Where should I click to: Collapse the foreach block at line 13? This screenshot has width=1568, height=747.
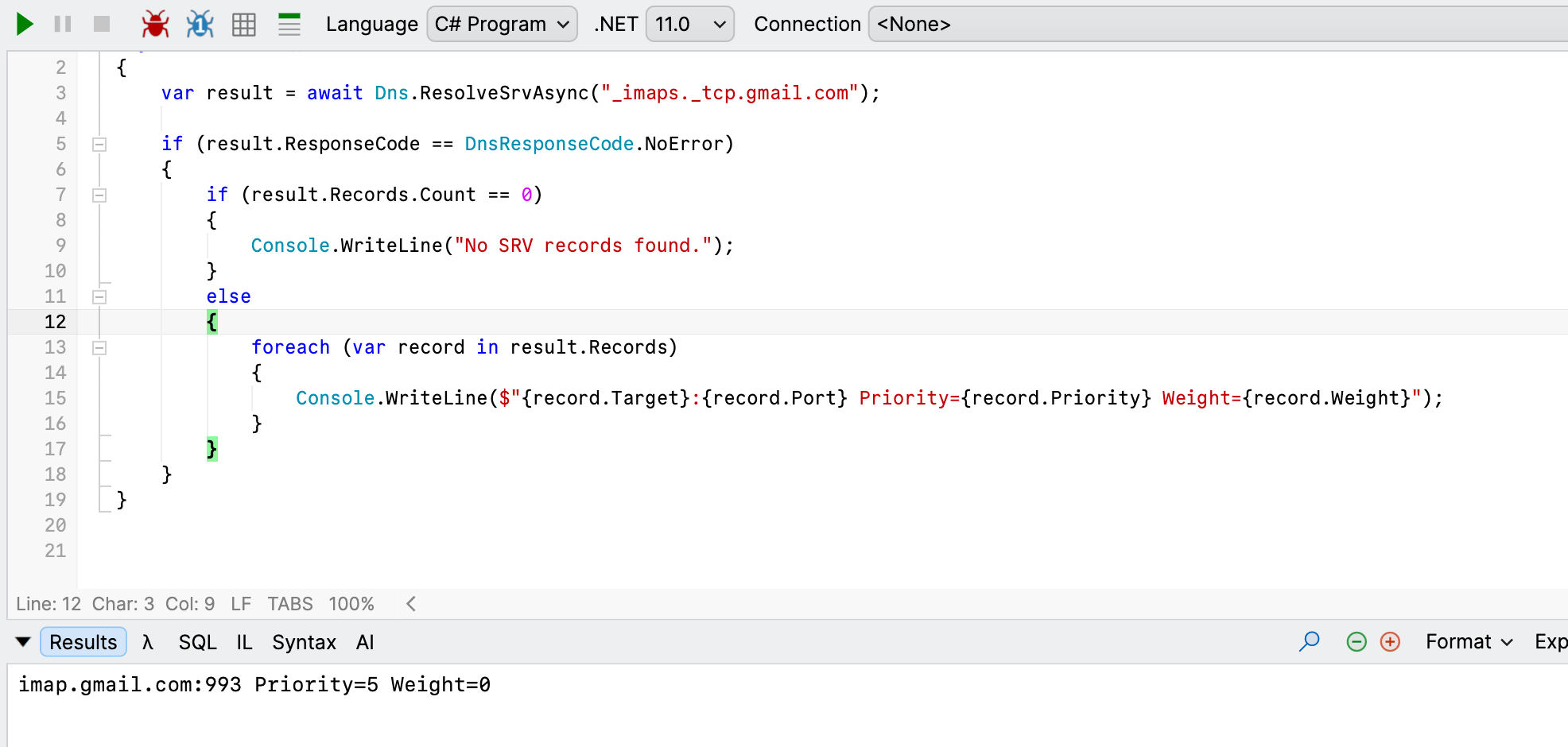click(99, 348)
